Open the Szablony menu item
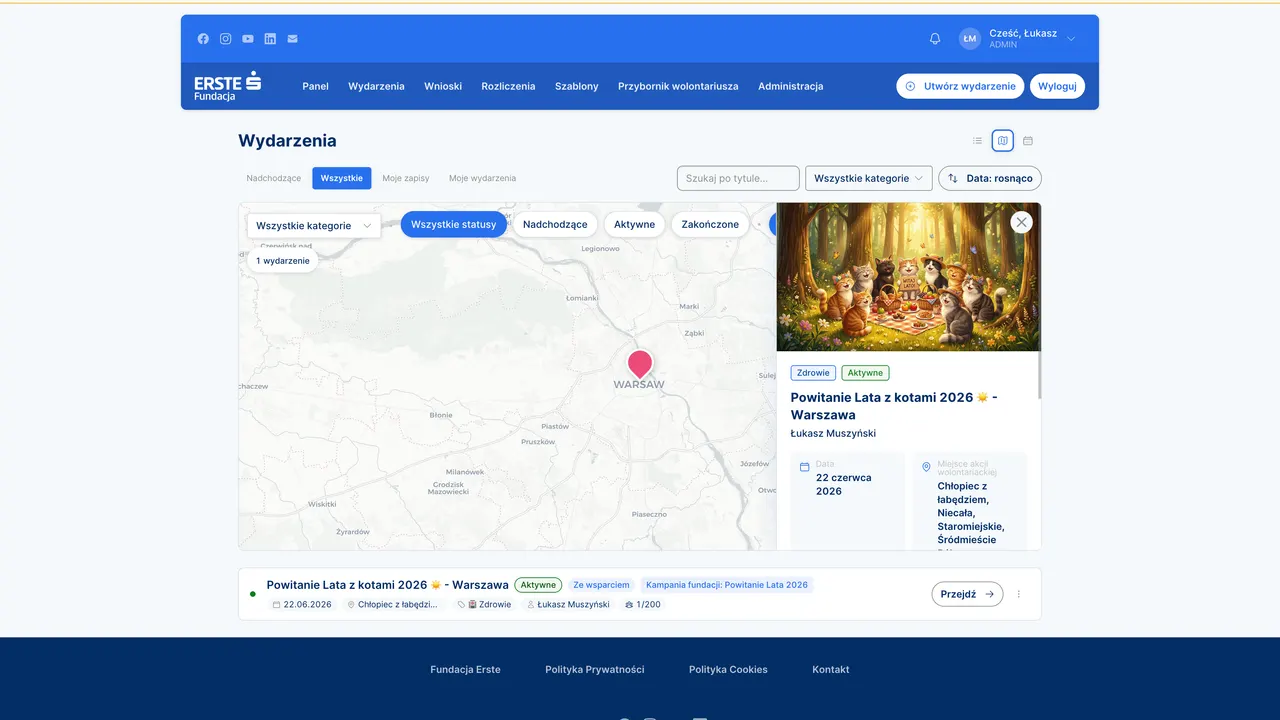 [577, 86]
